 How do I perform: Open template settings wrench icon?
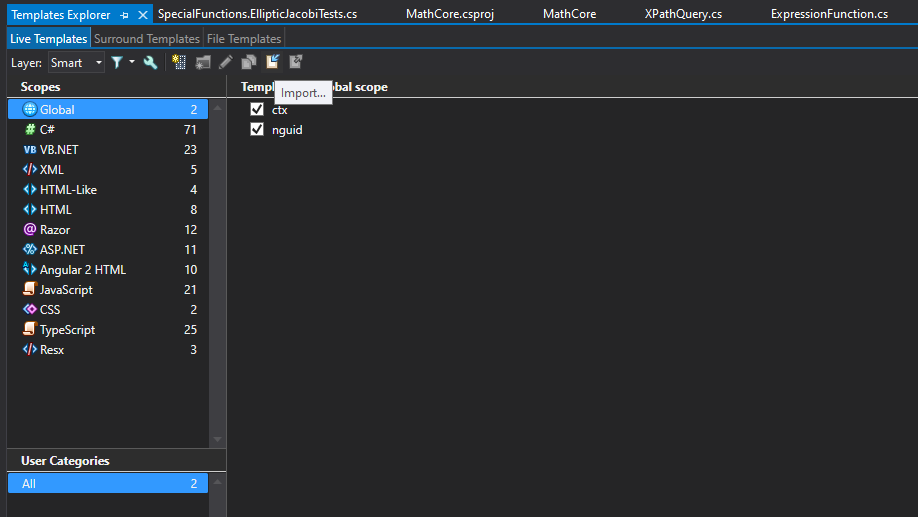pos(150,62)
